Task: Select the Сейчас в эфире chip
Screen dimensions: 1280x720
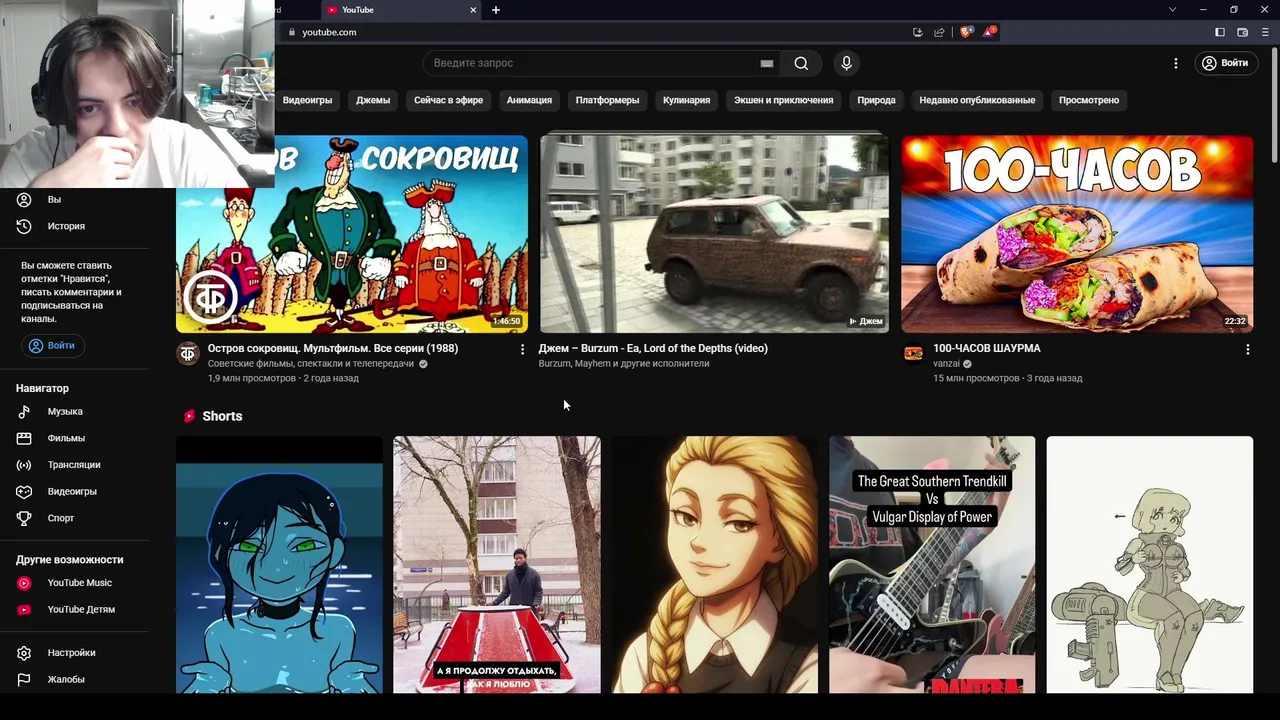Action: click(448, 100)
